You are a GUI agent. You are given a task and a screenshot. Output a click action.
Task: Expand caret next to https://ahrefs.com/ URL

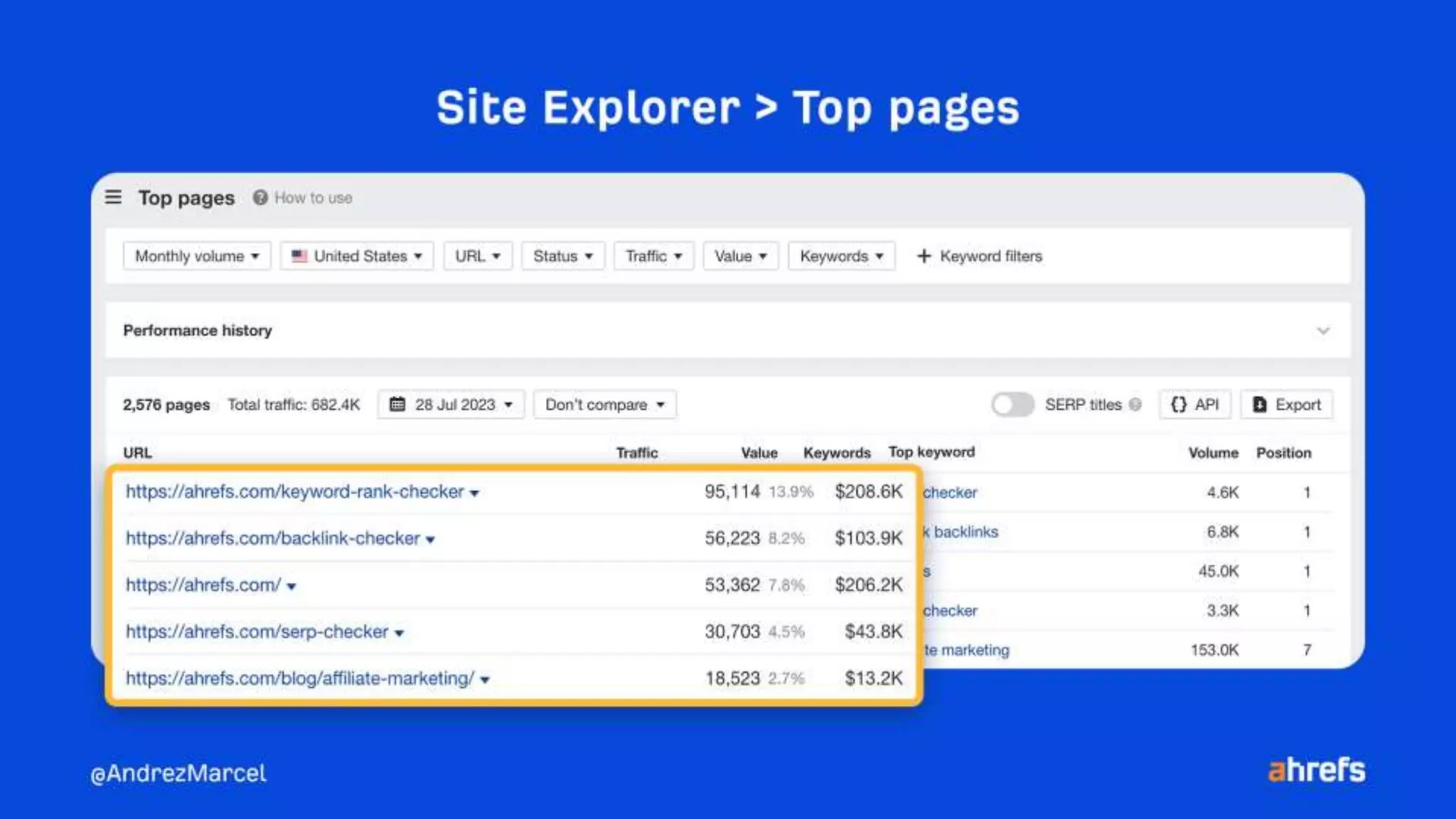tap(291, 587)
